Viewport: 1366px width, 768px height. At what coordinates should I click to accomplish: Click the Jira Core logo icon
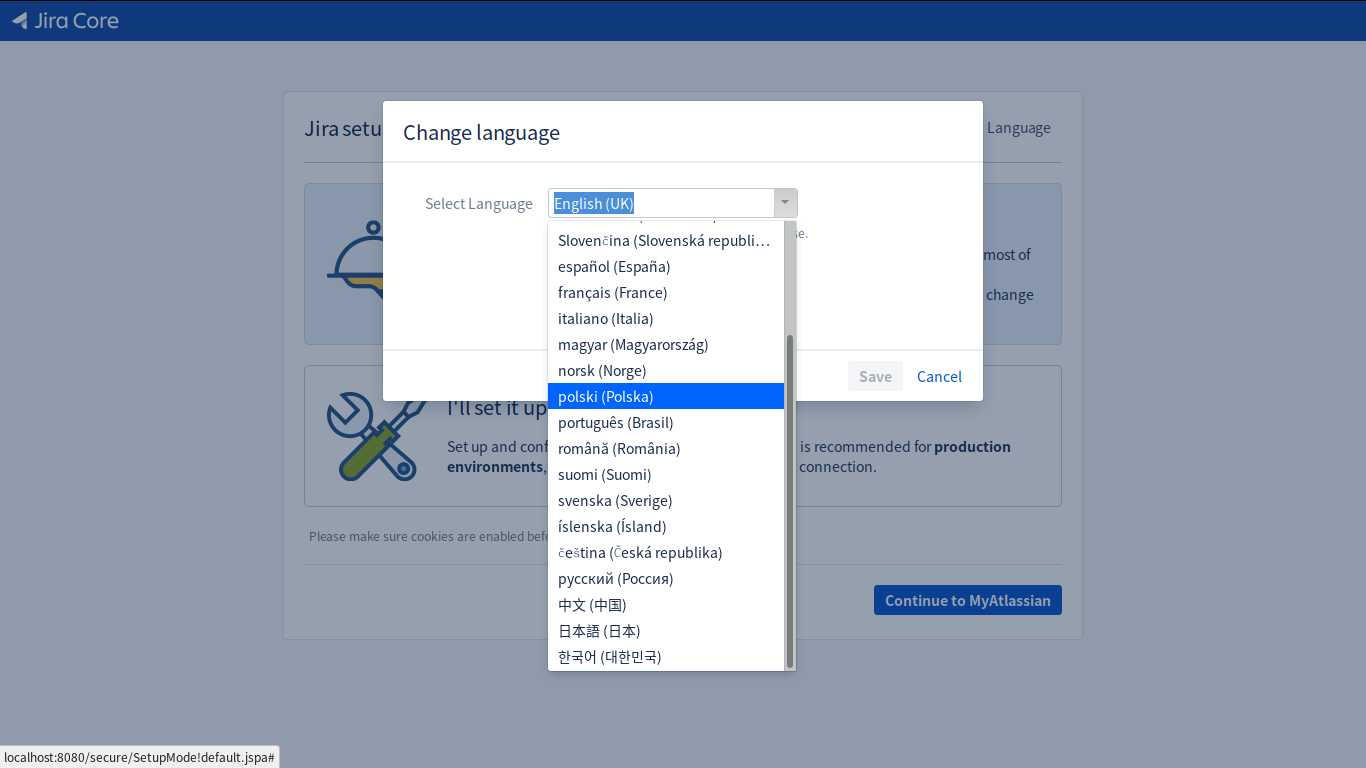tap(20, 20)
